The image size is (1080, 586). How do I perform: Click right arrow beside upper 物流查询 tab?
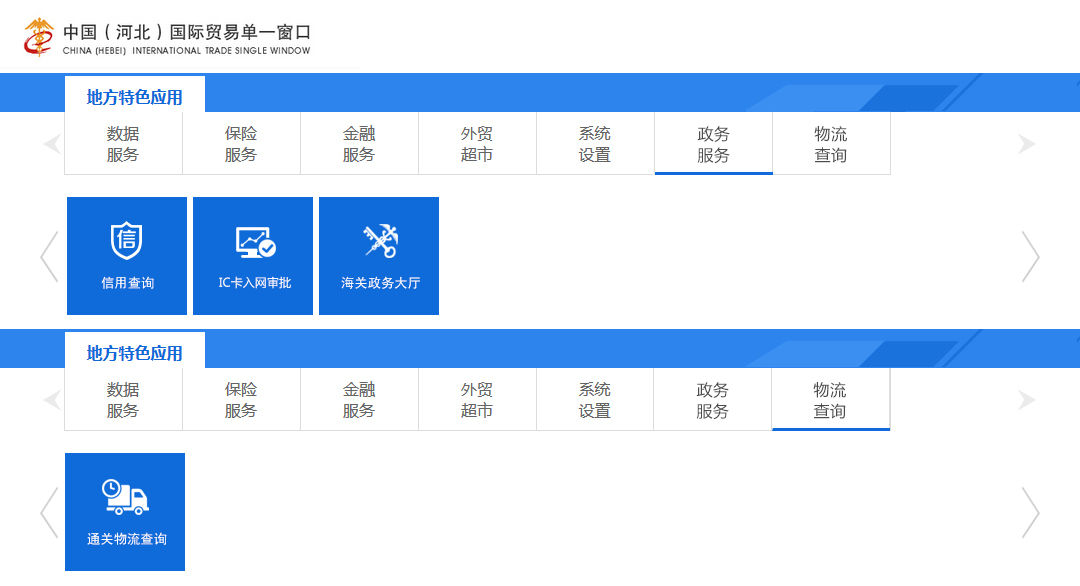click(x=1027, y=144)
